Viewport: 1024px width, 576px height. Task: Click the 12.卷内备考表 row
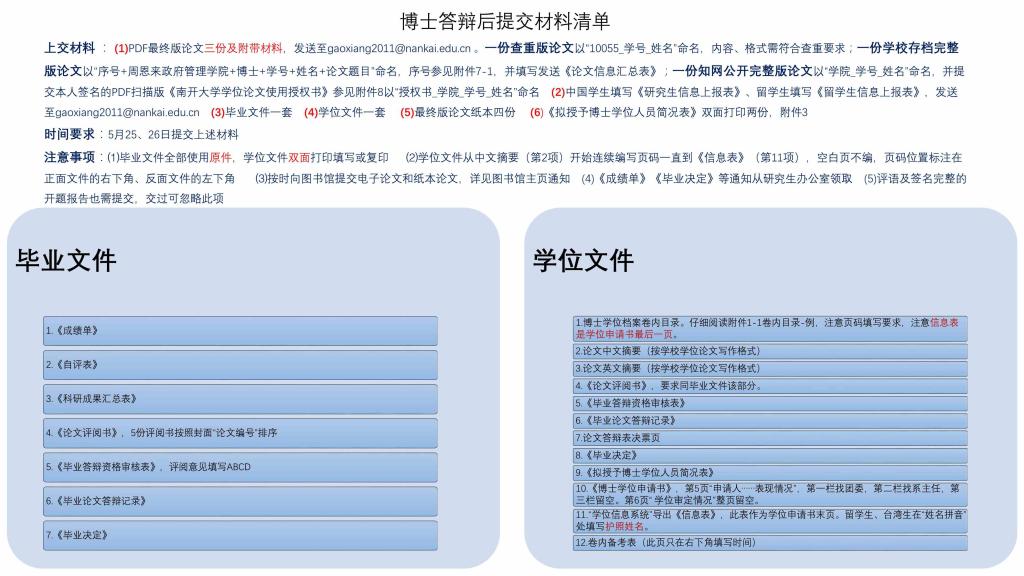769,542
